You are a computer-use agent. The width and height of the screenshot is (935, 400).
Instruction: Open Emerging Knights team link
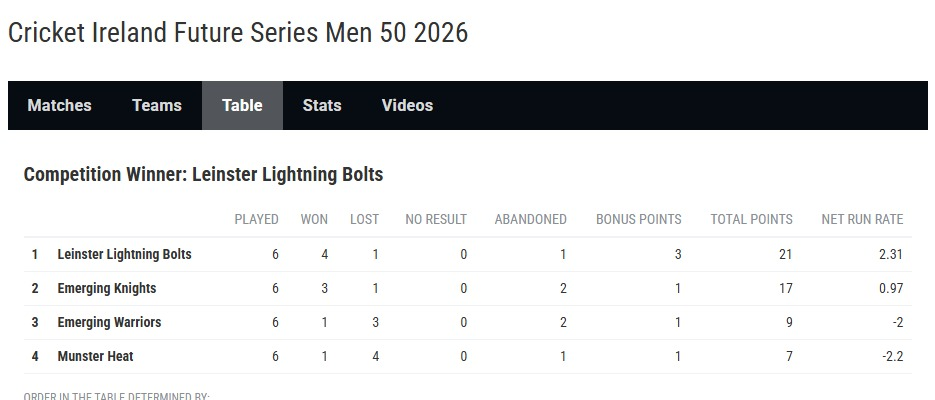click(x=107, y=289)
